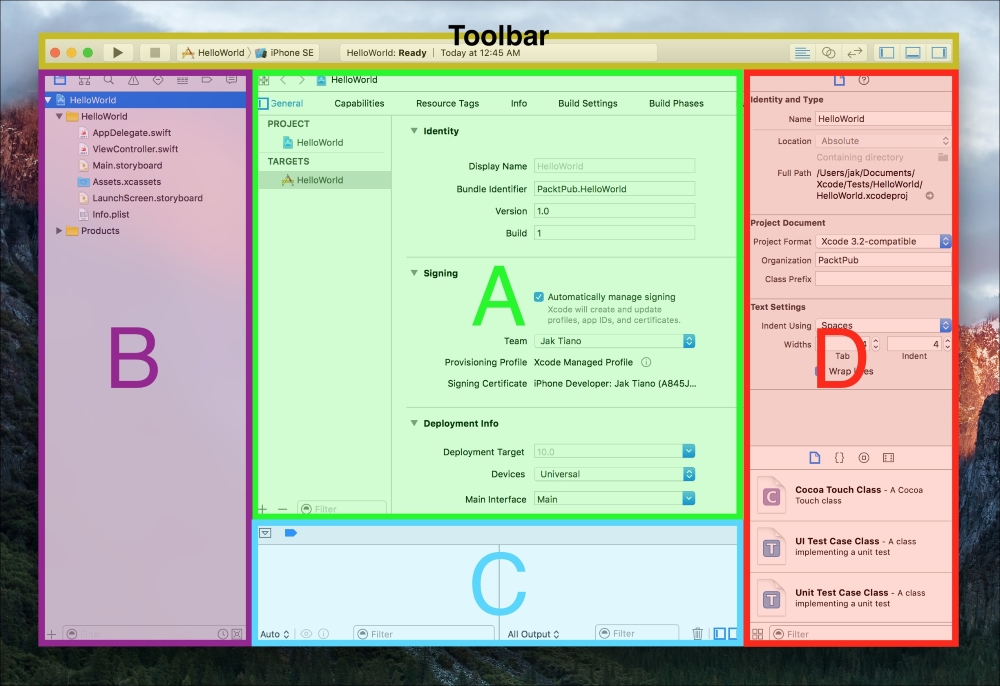Open the Symbol navigator
This screenshot has width=1000, height=686.
(84, 80)
